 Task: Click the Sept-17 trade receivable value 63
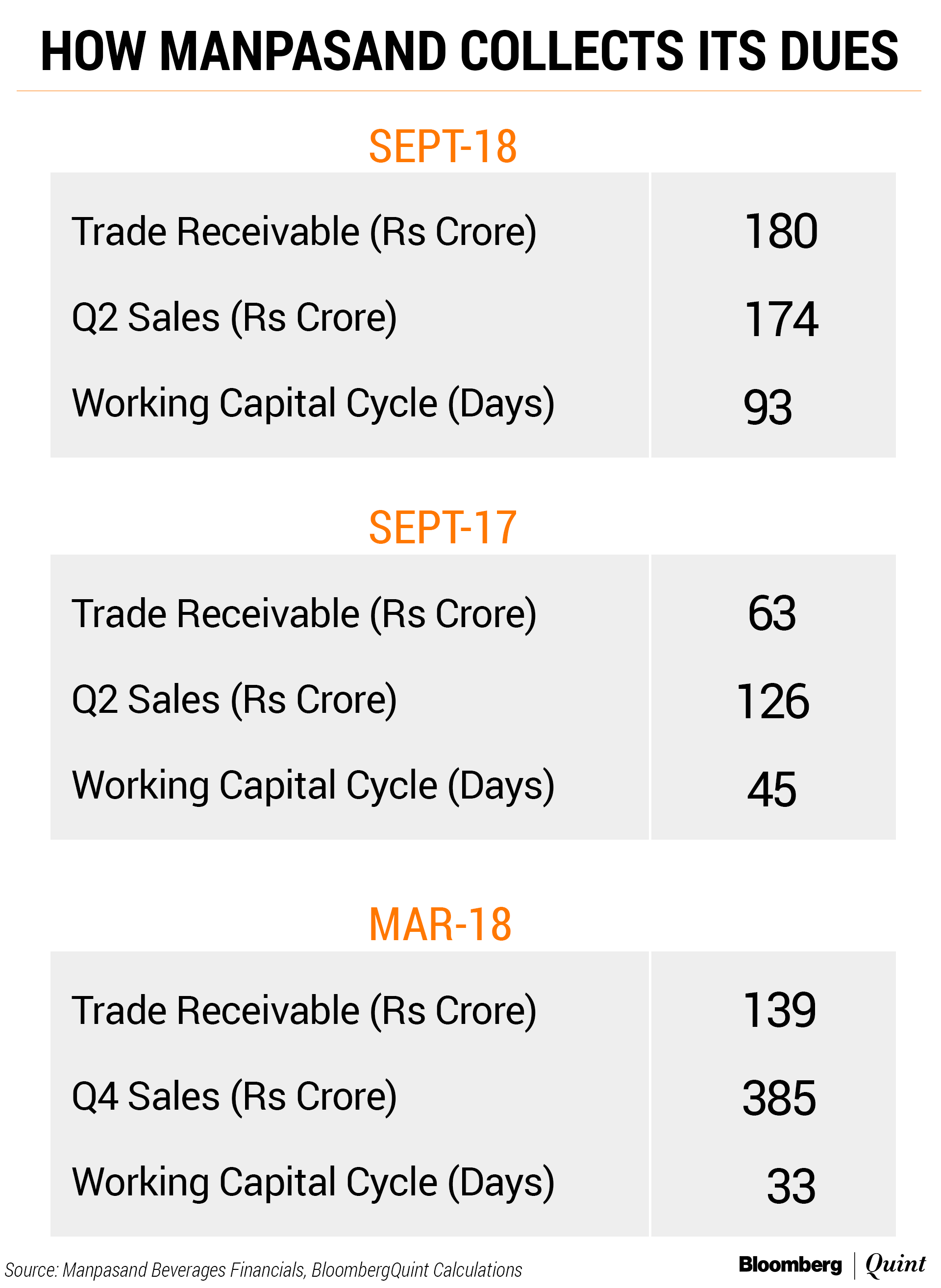tap(772, 613)
